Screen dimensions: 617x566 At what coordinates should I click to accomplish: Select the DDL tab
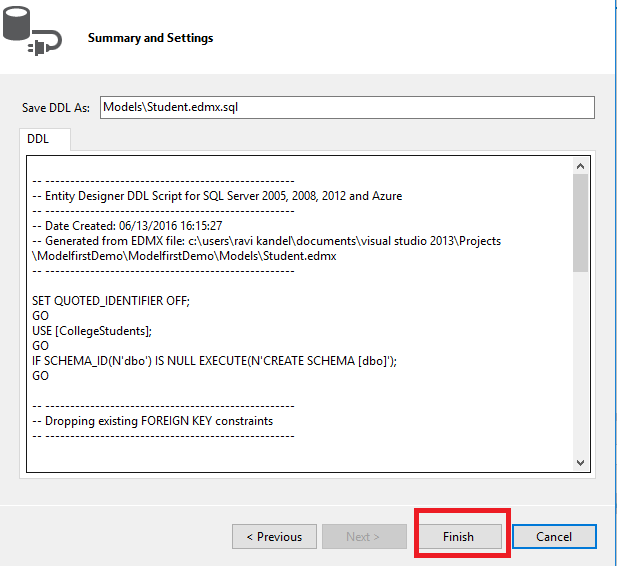tap(38, 139)
